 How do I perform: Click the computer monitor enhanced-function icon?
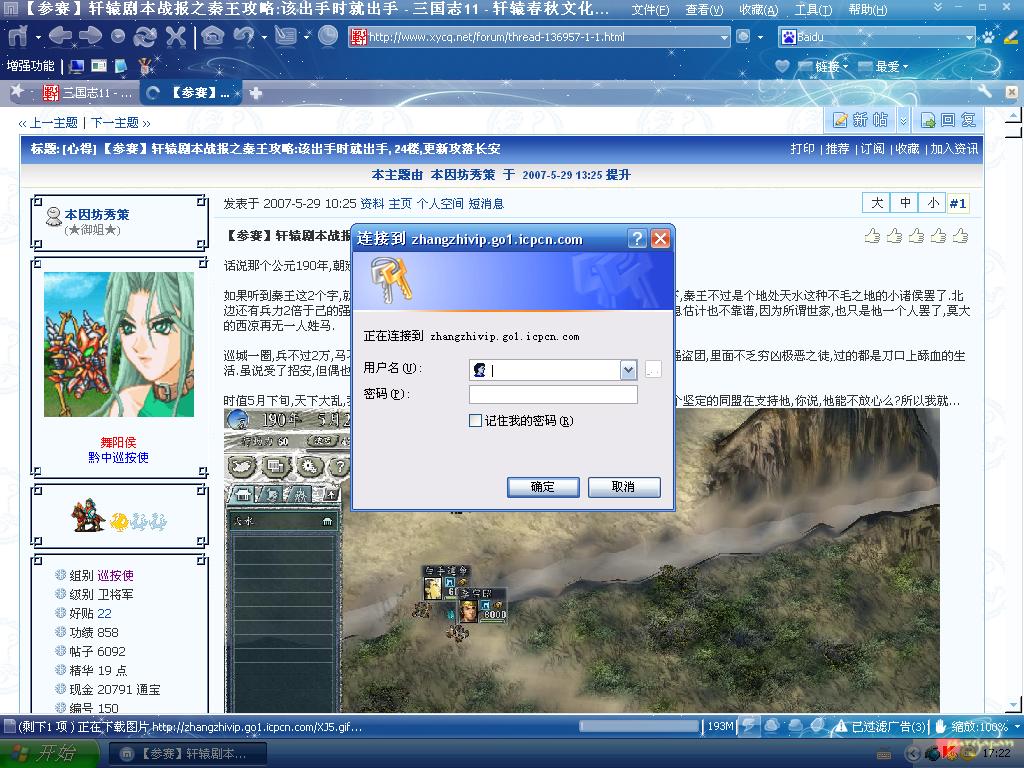pyautogui.click(x=76, y=66)
